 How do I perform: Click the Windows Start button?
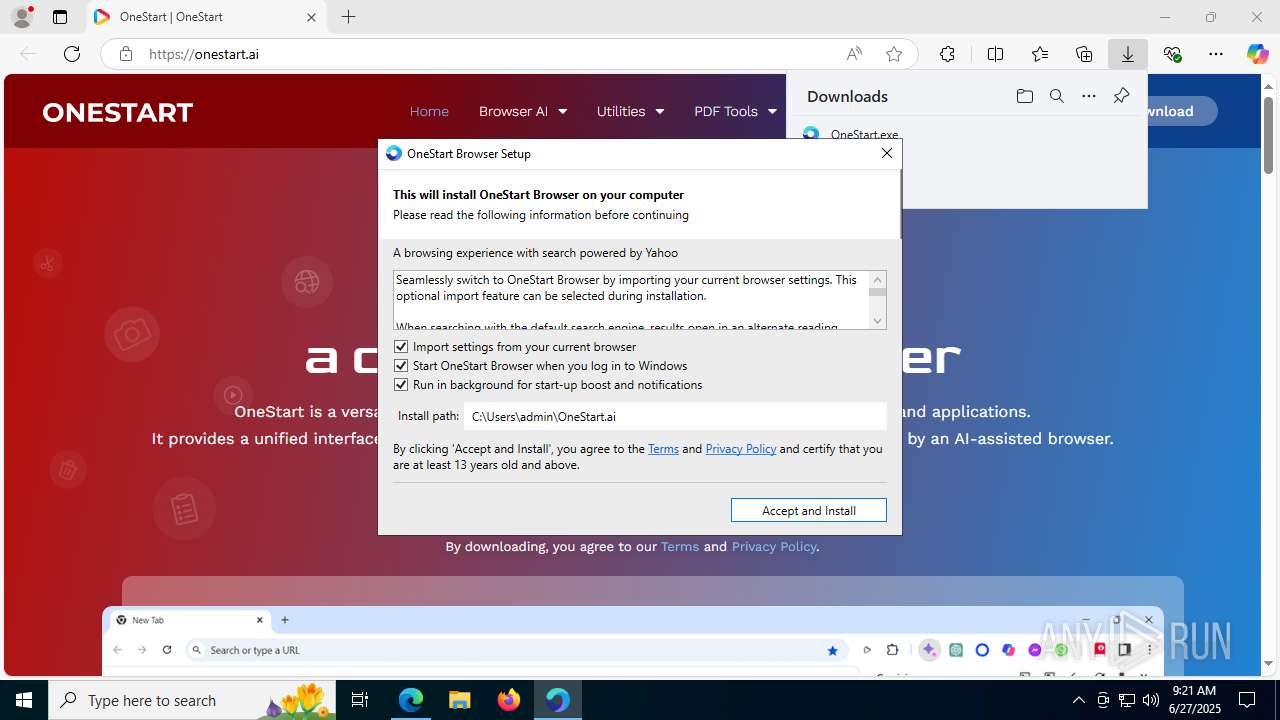coord(24,700)
